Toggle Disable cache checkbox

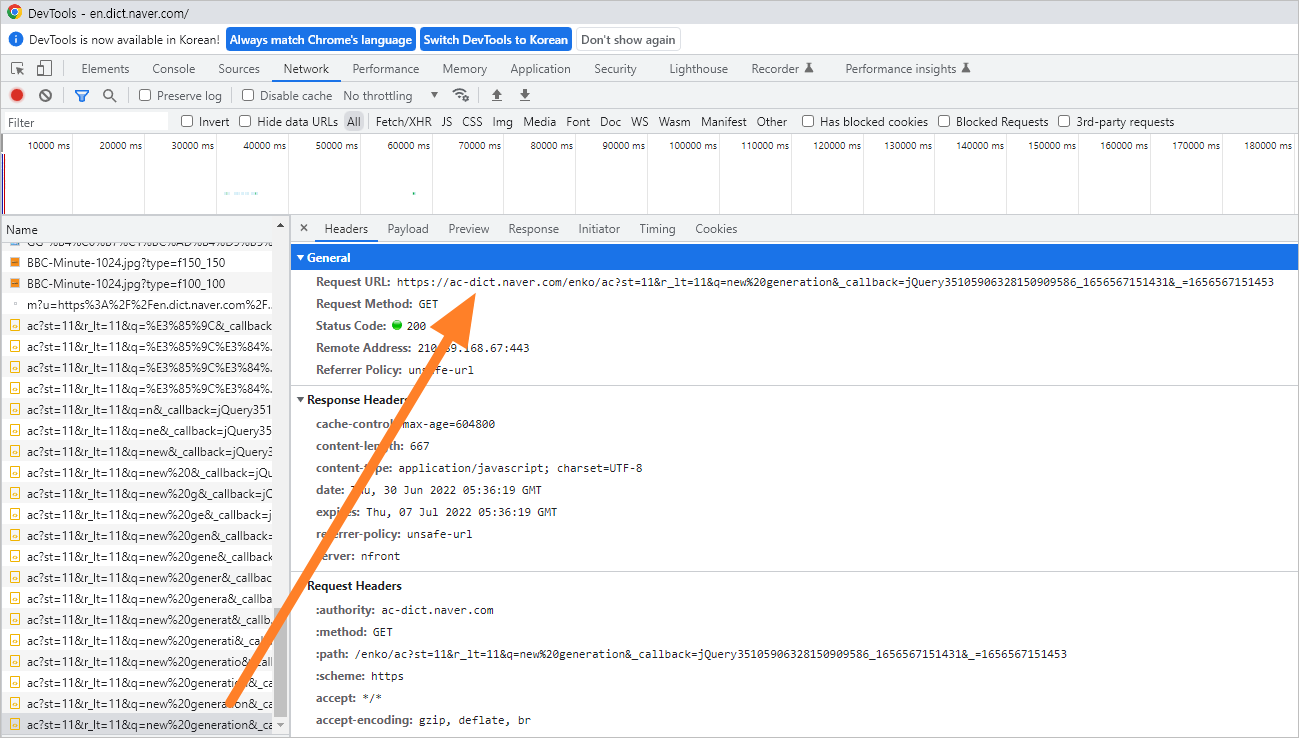point(248,95)
